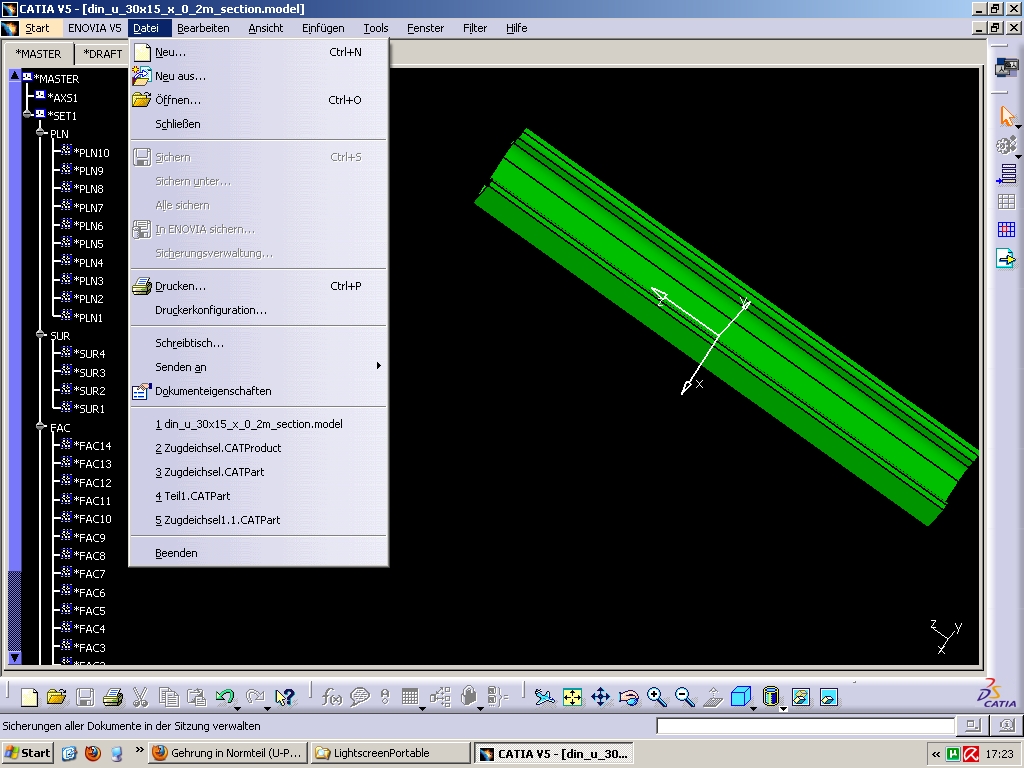
Task: Click the shading render style cylinder icon
Action: tap(771, 697)
